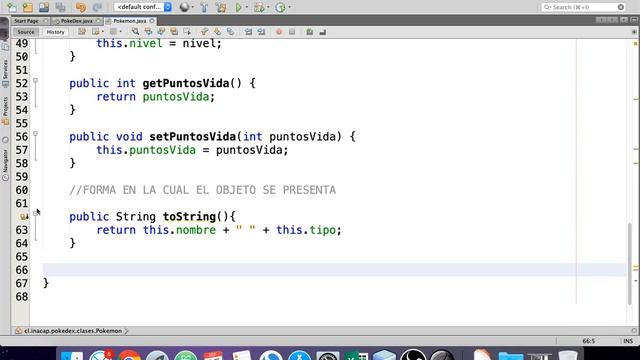Image resolution: width=640 pixels, height=360 pixels.
Task: Find previous occurrence in editor toolbar
Action: [x=148, y=32]
